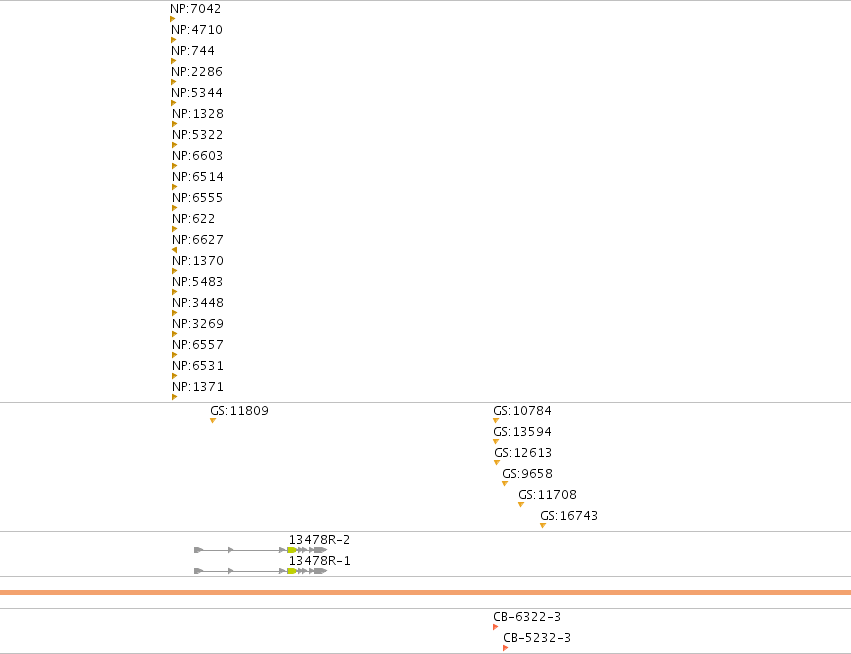The height and width of the screenshot is (654, 851).
Task: Pick the NP:5344 label
Action: pos(196,93)
